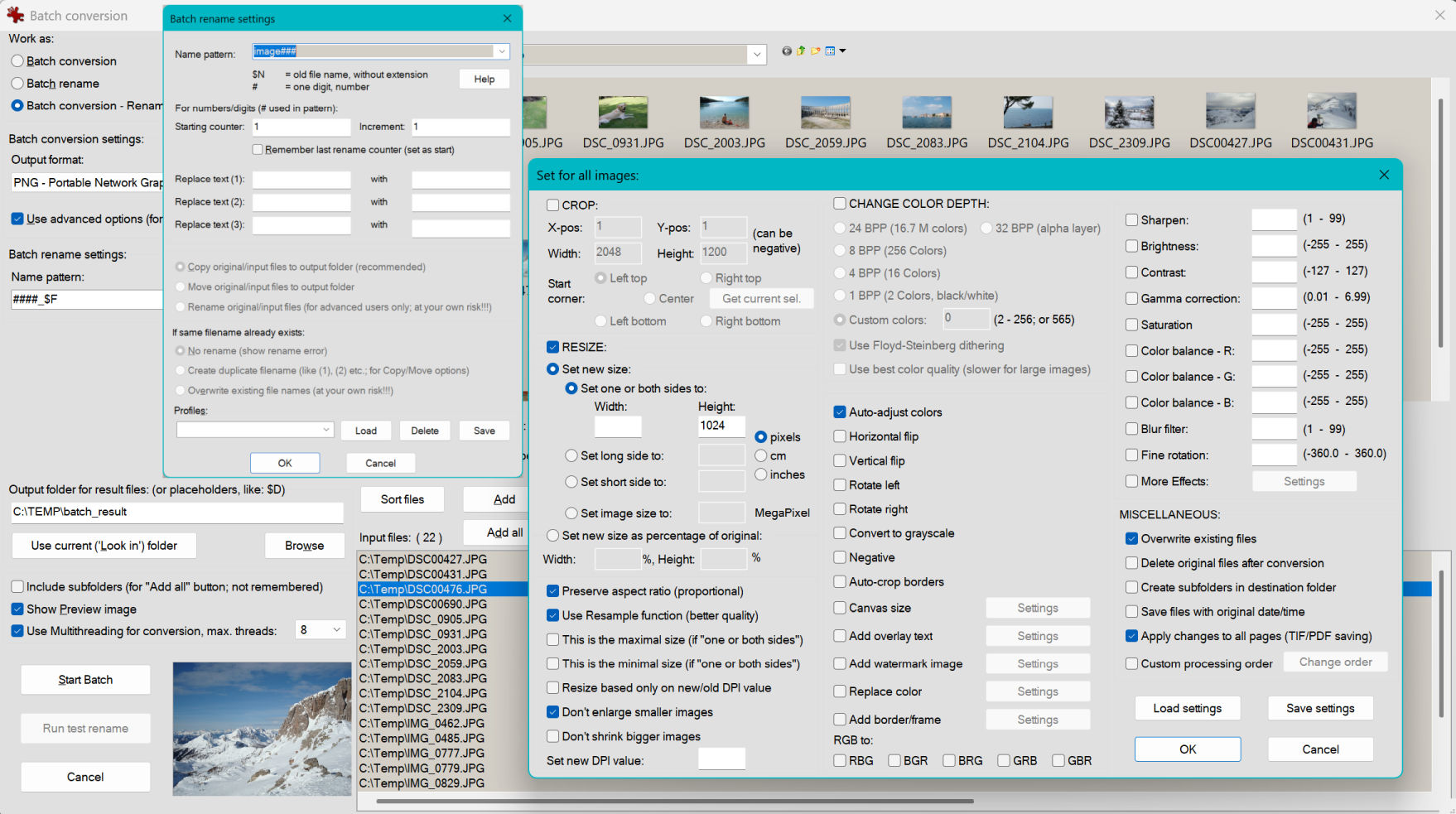The image size is (1456, 814).
Task: Select the Batch rename radio option
Action: point(17,84)
